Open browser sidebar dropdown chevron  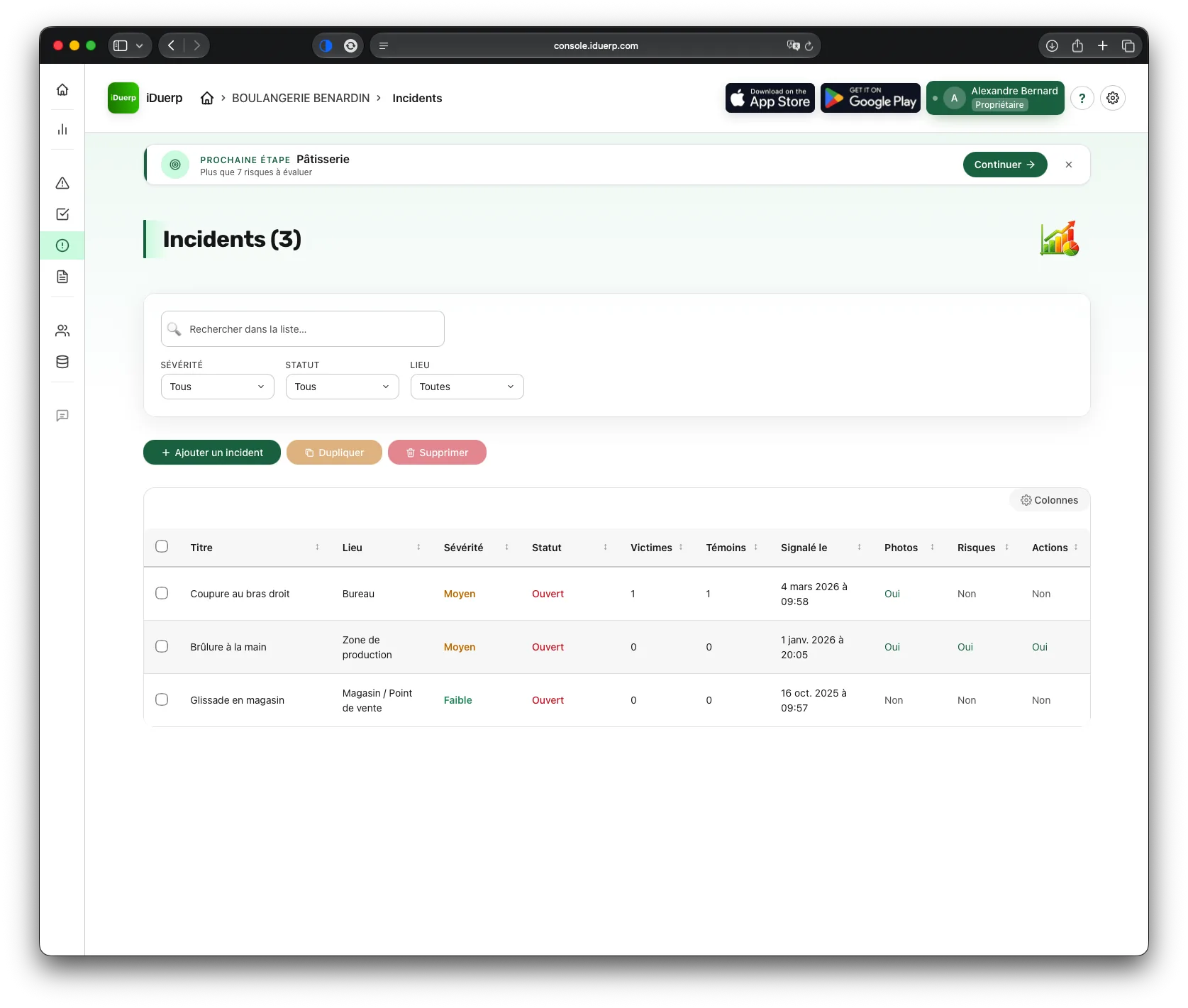click(139, 45)
